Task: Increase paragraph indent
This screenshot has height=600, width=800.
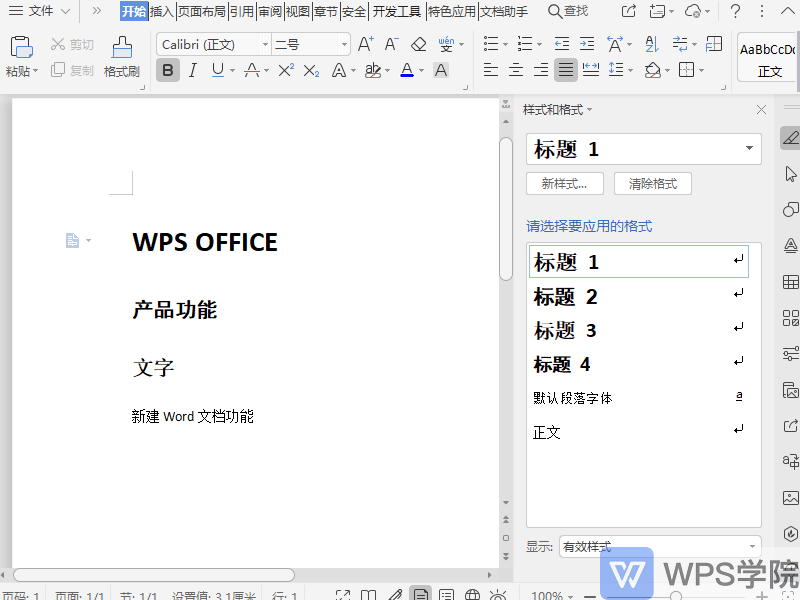Action: point(587,44)
